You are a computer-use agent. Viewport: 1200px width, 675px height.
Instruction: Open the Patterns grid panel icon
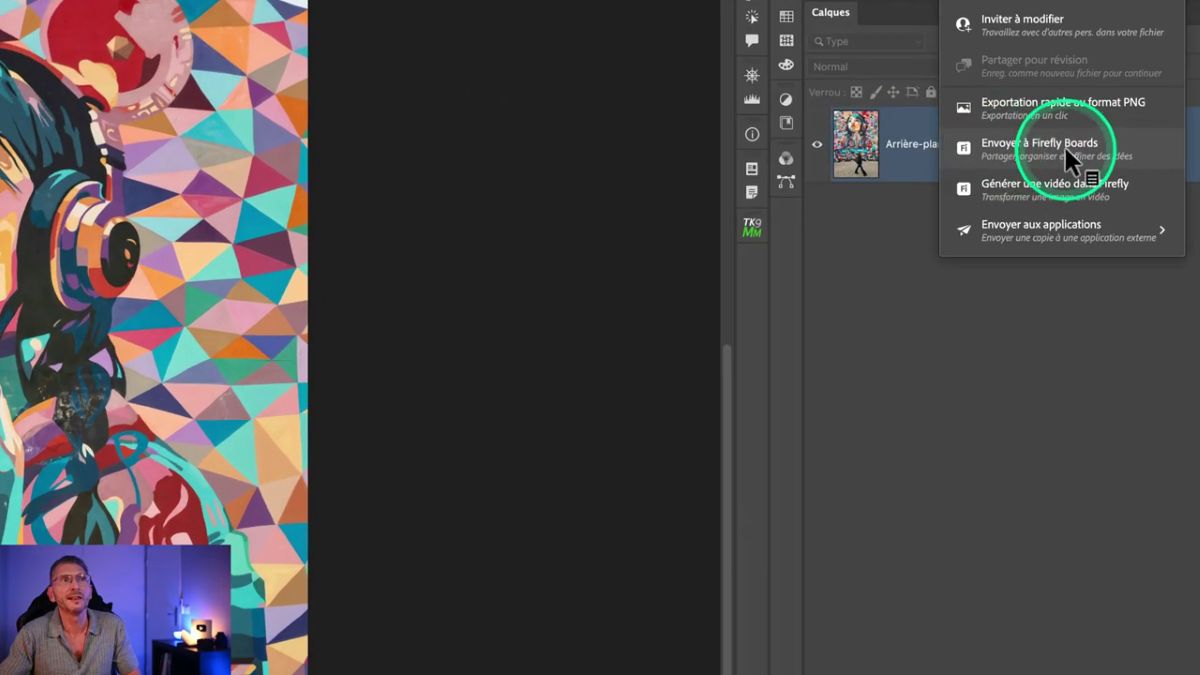(x=786, y=41)
